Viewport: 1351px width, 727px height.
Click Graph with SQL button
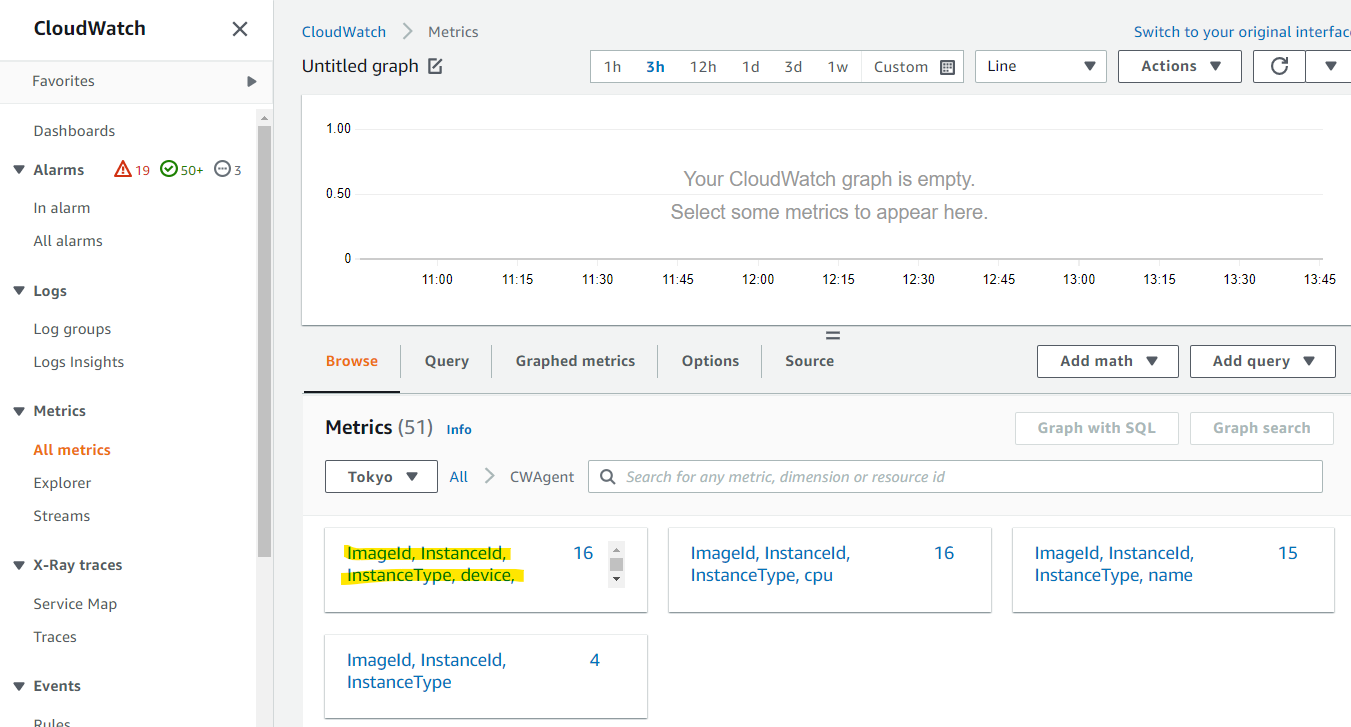click(1096, 428)
